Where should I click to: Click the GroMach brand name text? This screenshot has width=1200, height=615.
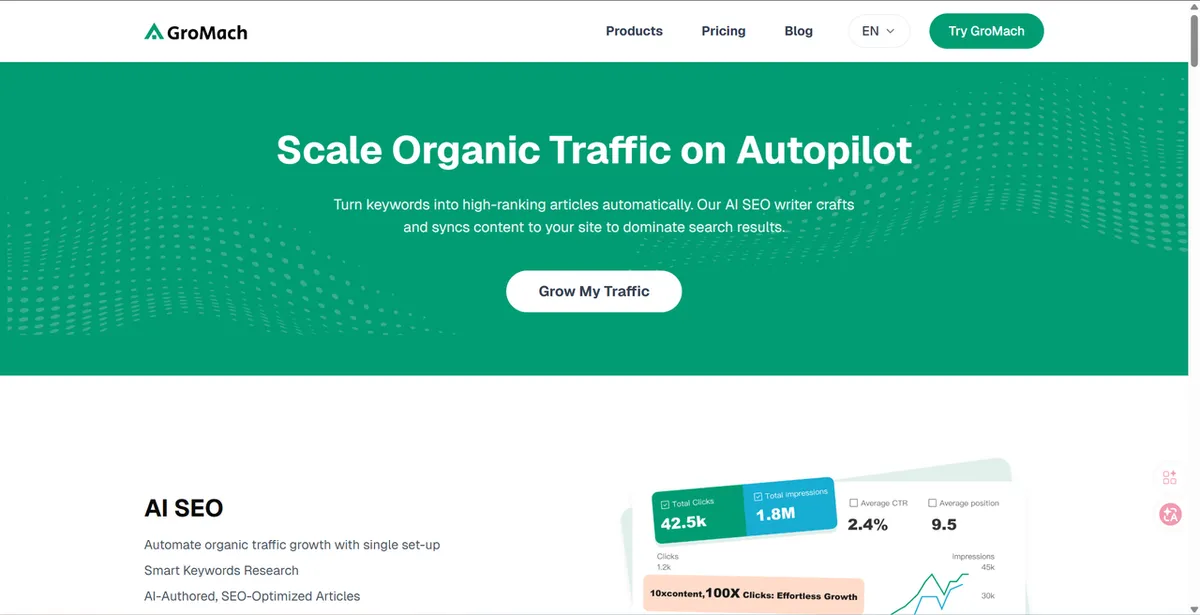click(207, 32)
